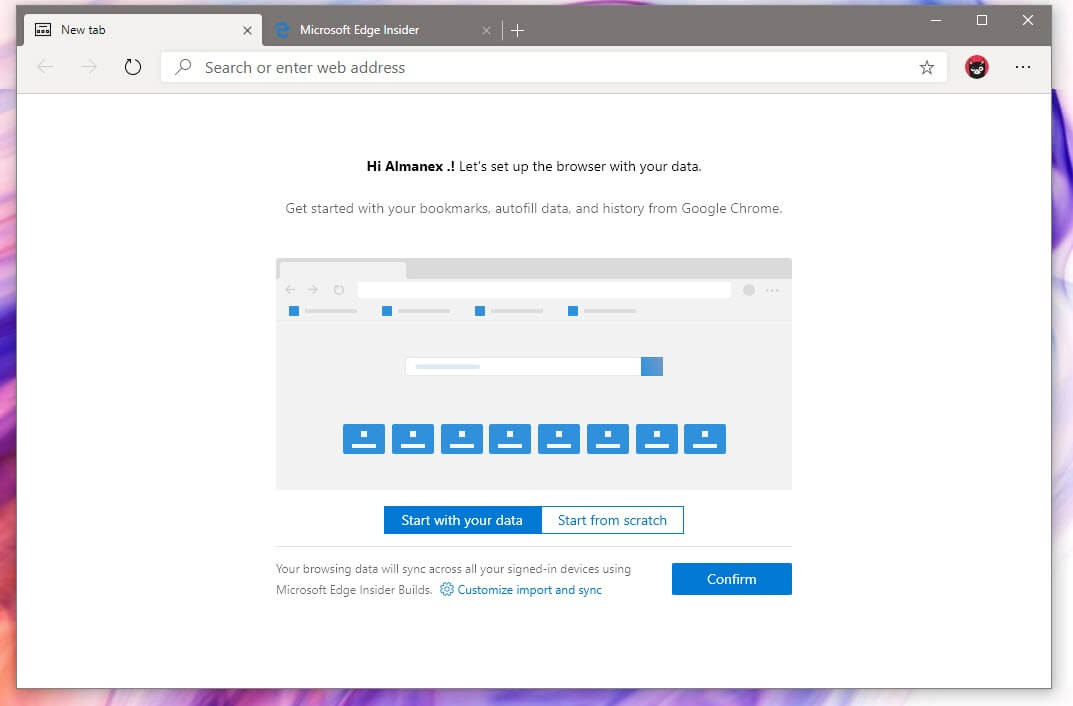The width and height of the screenshot is (1073, 706).
Task: Open the Settings and more ellipsis menu
Action: [x=1022, y=67]
